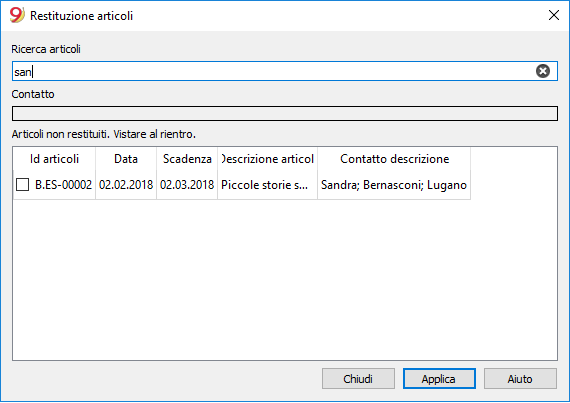This screenshot has height=403, width=570.
Task: Click the empty area of the articles list
Action: (285, 280)
